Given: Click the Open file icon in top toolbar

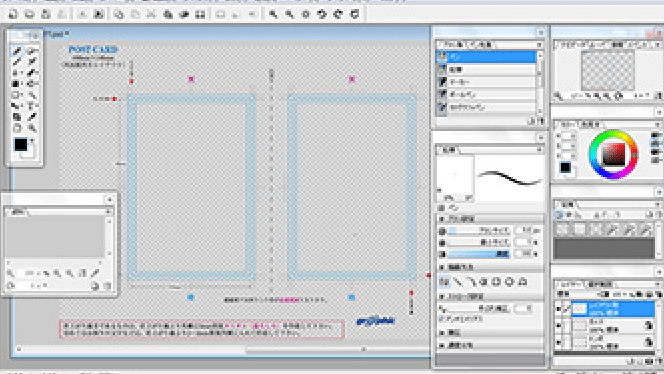Looking at the screenshot, I should pyautogui.click(x=29, y=14).
